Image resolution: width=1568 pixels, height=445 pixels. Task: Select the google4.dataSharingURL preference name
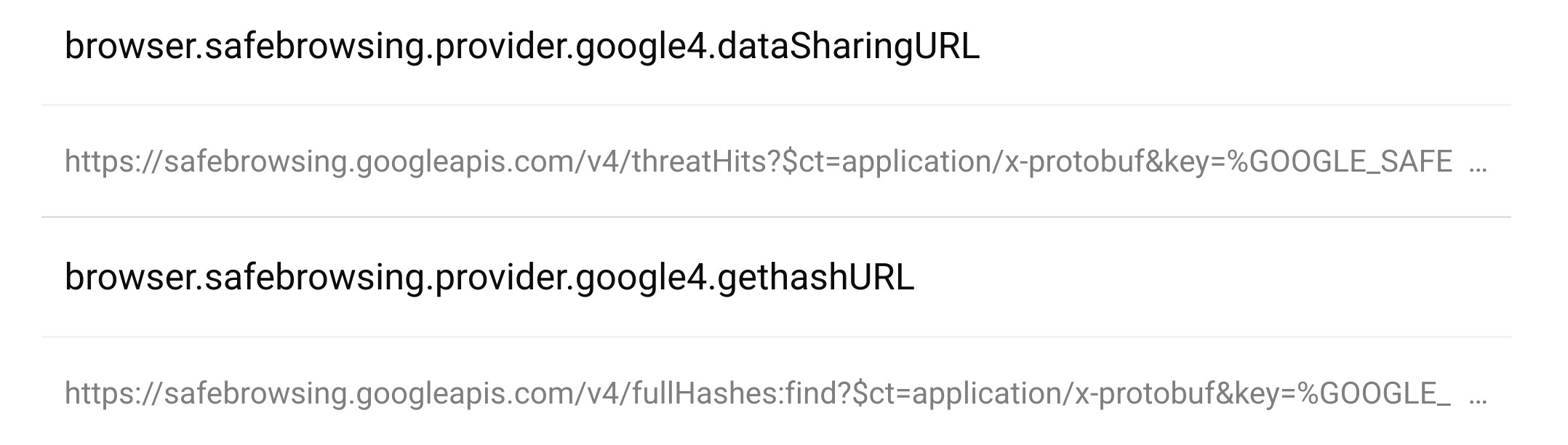[521, 47]
